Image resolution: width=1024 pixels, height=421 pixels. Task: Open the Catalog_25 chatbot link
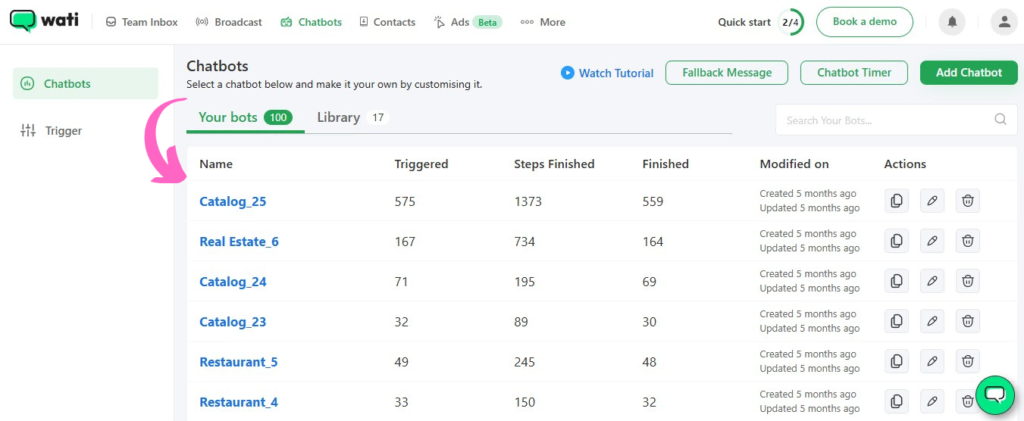pos(233,201)
